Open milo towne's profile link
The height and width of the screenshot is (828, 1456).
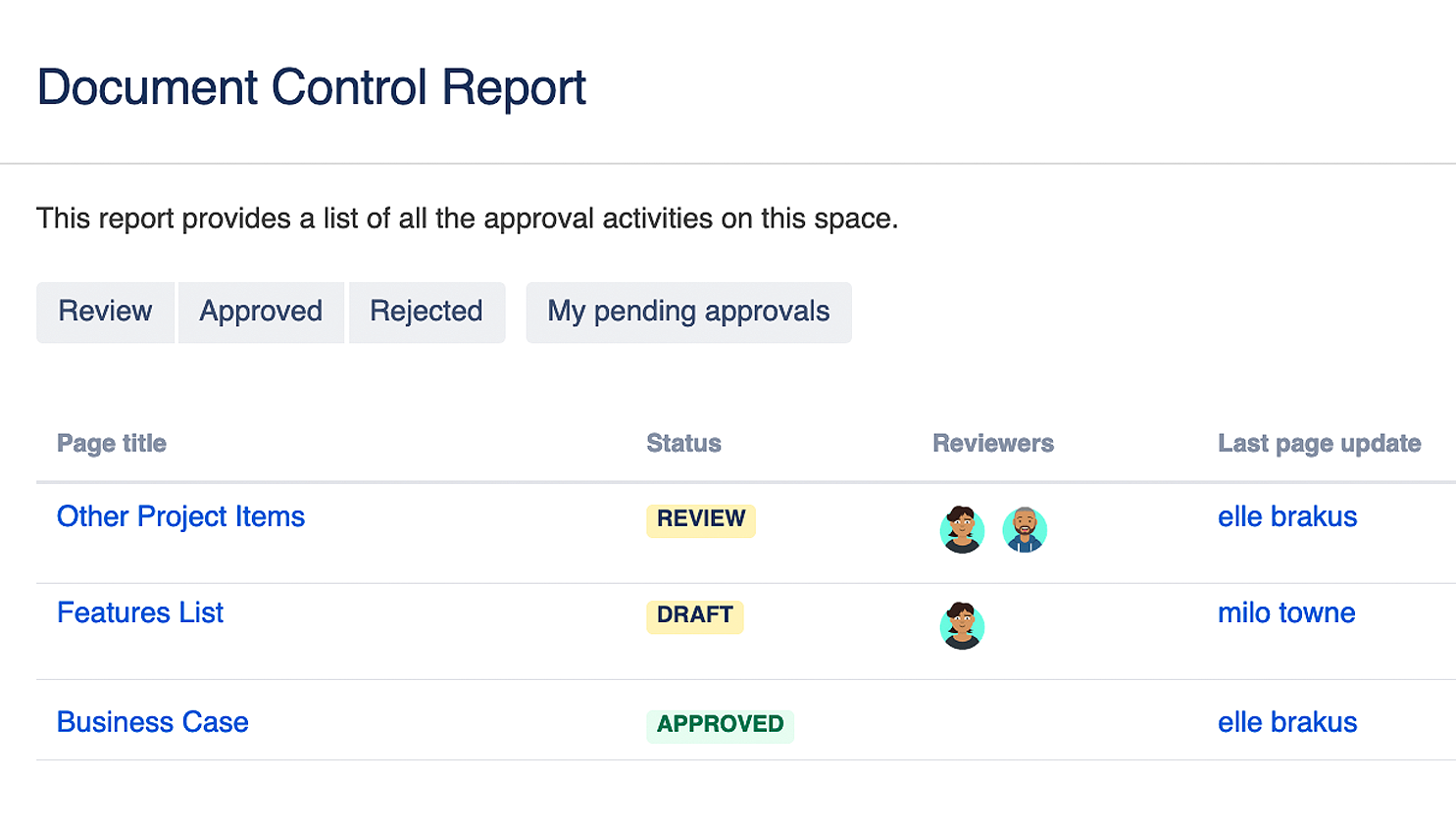(x=1286, y=612)
